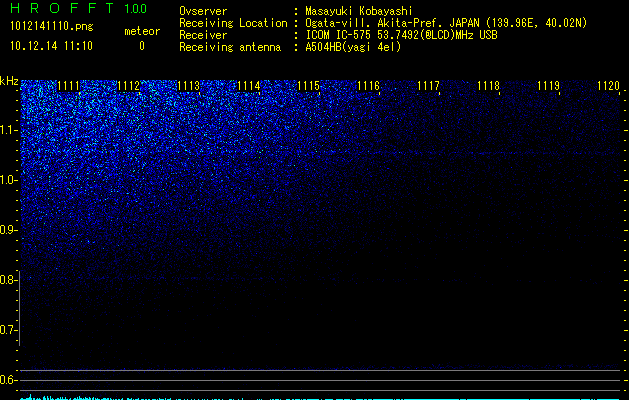Click the 1114 time marker

pos(249,86)
